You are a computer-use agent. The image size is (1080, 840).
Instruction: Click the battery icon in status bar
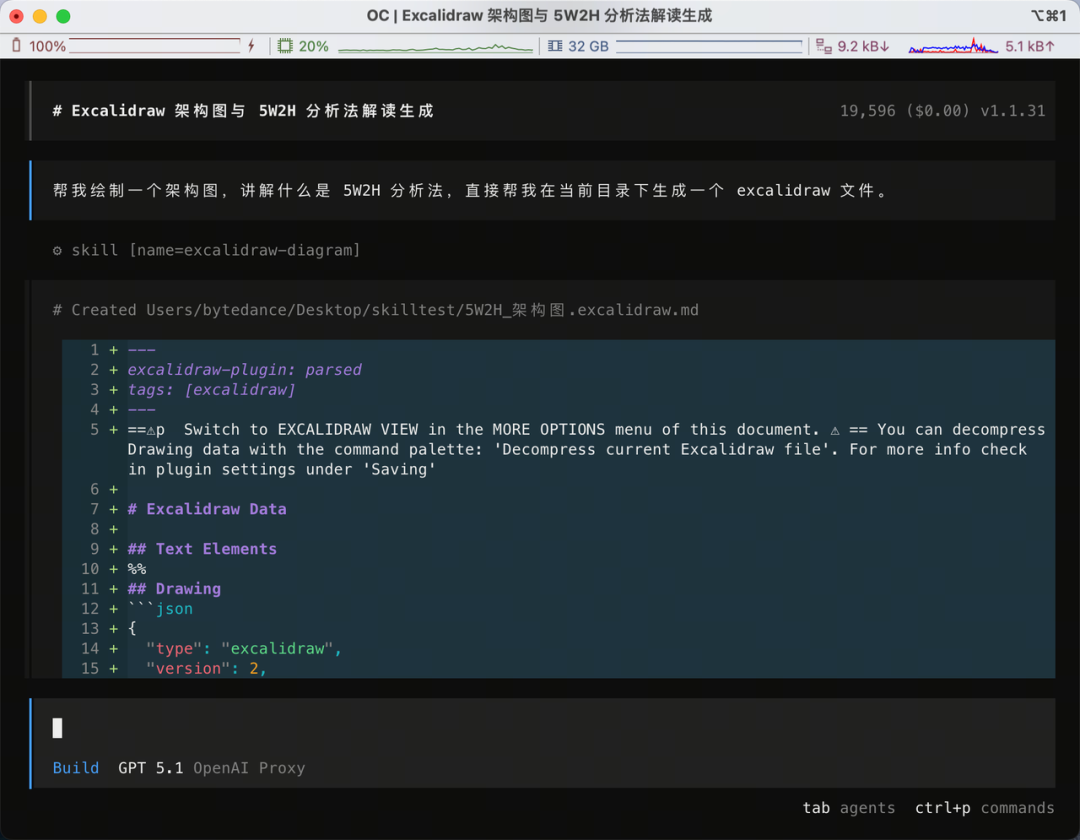click(x=17, y=45)
